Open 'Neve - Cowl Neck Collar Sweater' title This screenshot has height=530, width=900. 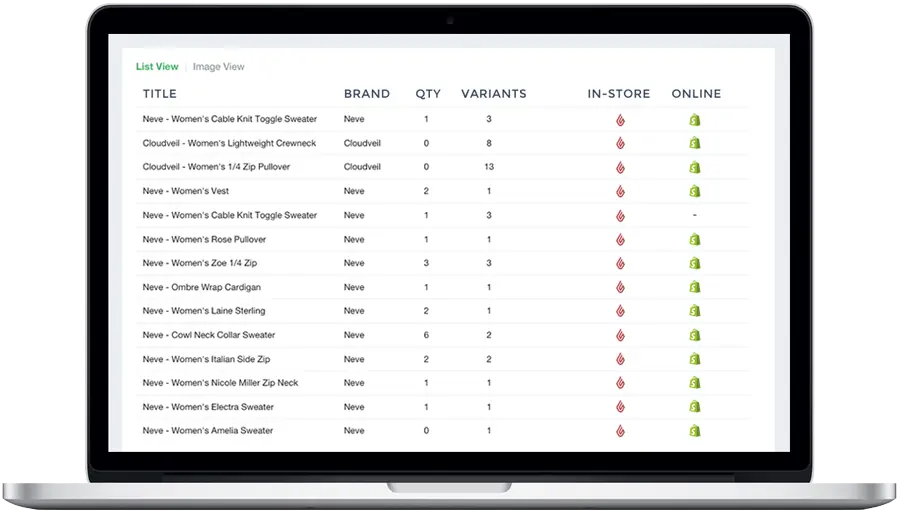tap(209, 335)
